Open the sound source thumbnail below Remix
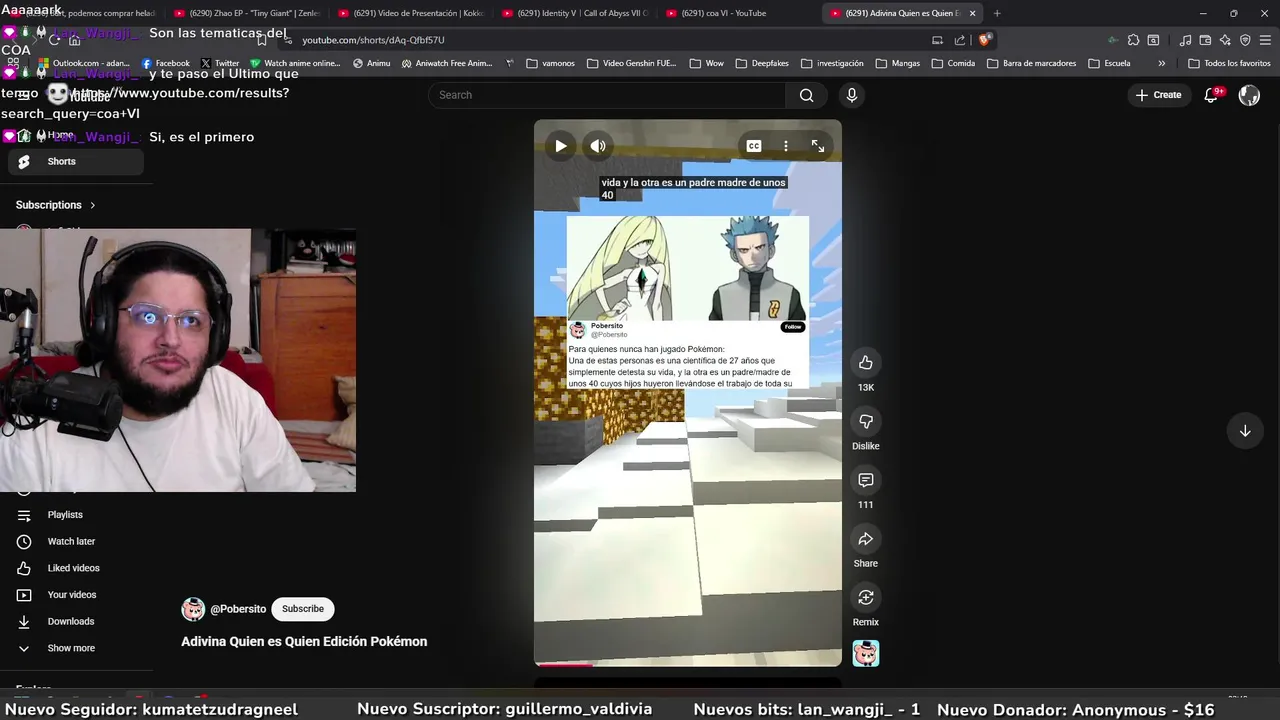The width and height of the screenshot is (1280, 720). [x=866, y=653]
